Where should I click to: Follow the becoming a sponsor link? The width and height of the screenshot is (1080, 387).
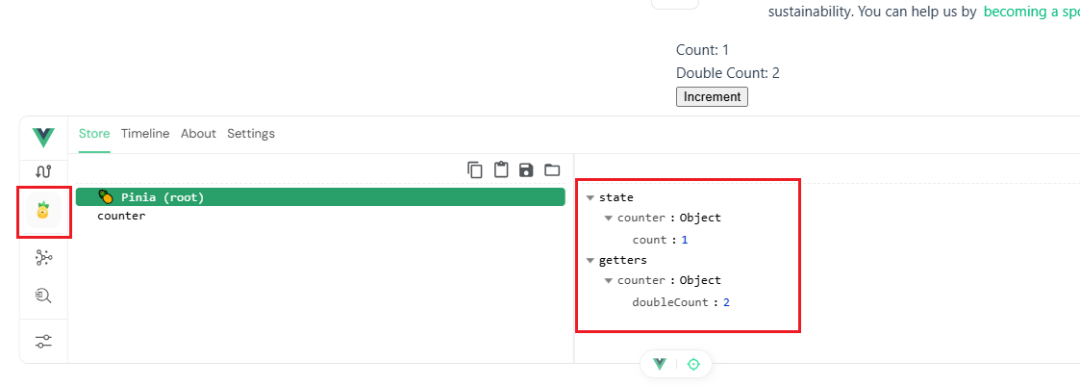[1031, 12]
